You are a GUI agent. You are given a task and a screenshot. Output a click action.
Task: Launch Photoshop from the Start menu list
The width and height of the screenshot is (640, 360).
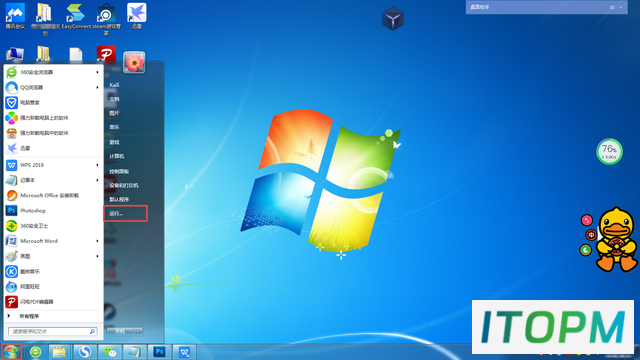(x=53, y=211)
